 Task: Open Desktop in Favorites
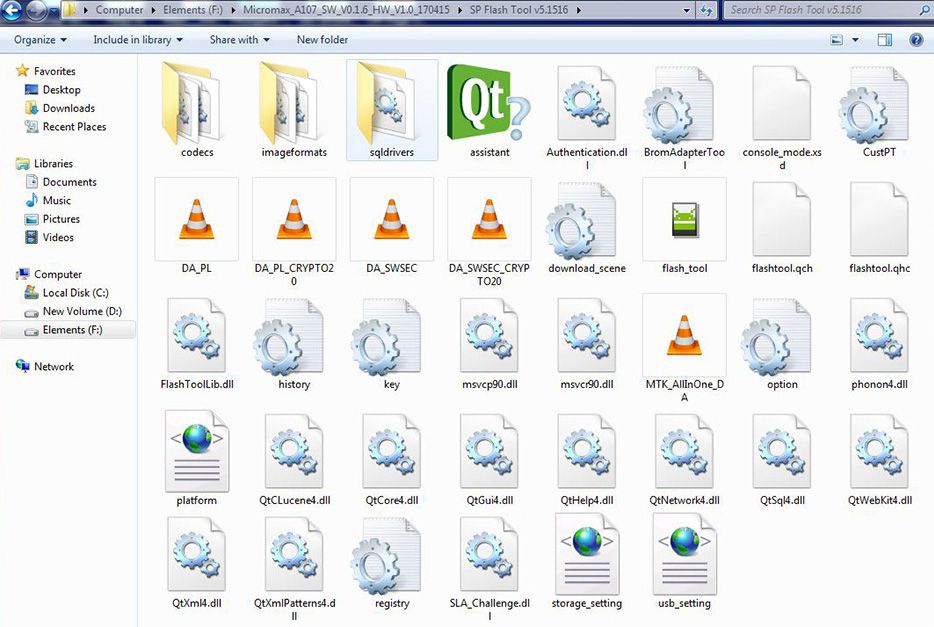(x=52, y=89)
